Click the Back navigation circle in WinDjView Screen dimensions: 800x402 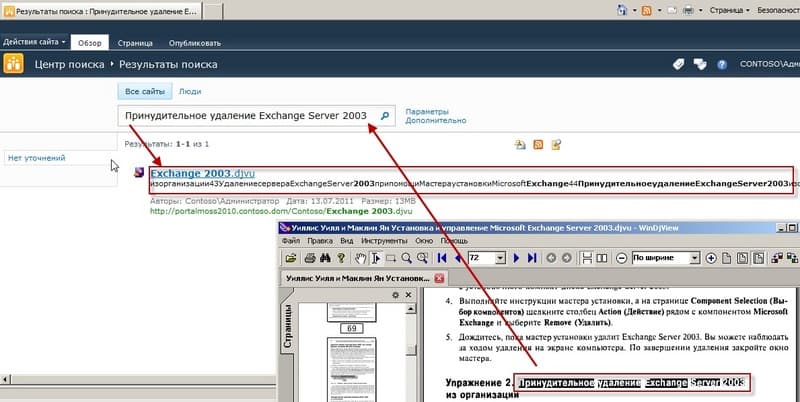pyautogui.click(x=551, y=258)
